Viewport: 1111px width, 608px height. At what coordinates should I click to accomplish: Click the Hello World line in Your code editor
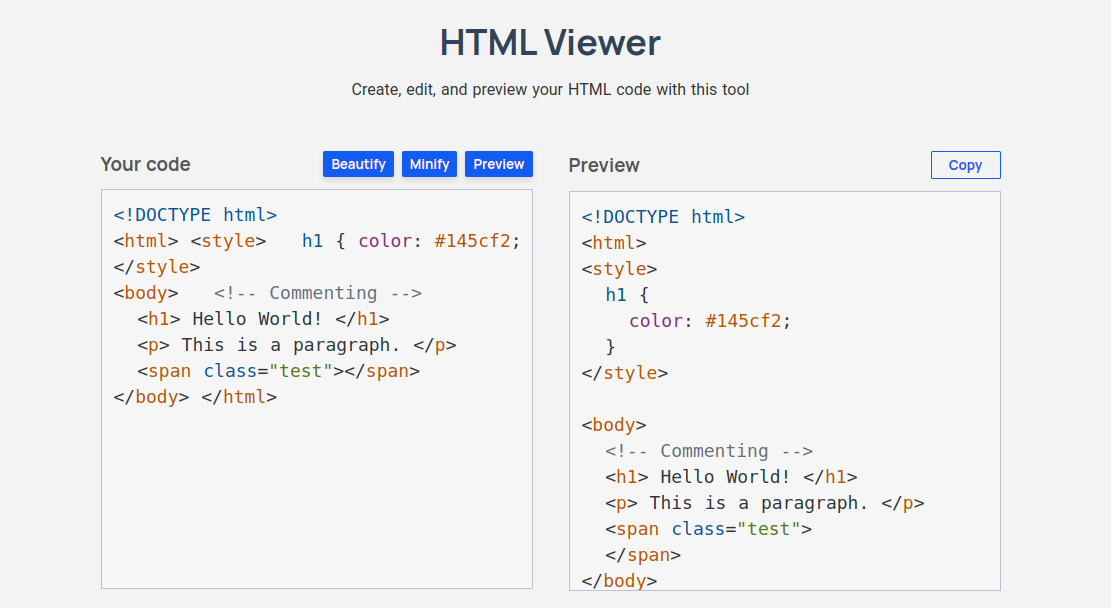(262, 319)
